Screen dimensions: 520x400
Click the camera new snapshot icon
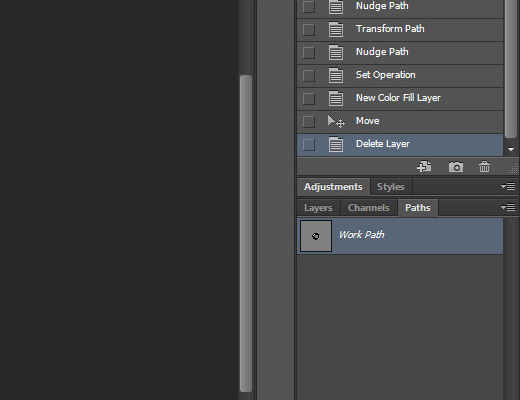456,167
